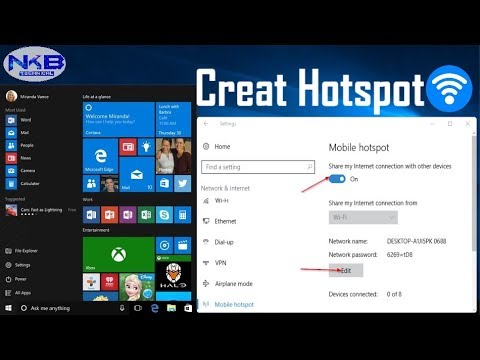Open the Cortana welcome tile
This screenshot has height=360, width=480.
pos(118,119)
